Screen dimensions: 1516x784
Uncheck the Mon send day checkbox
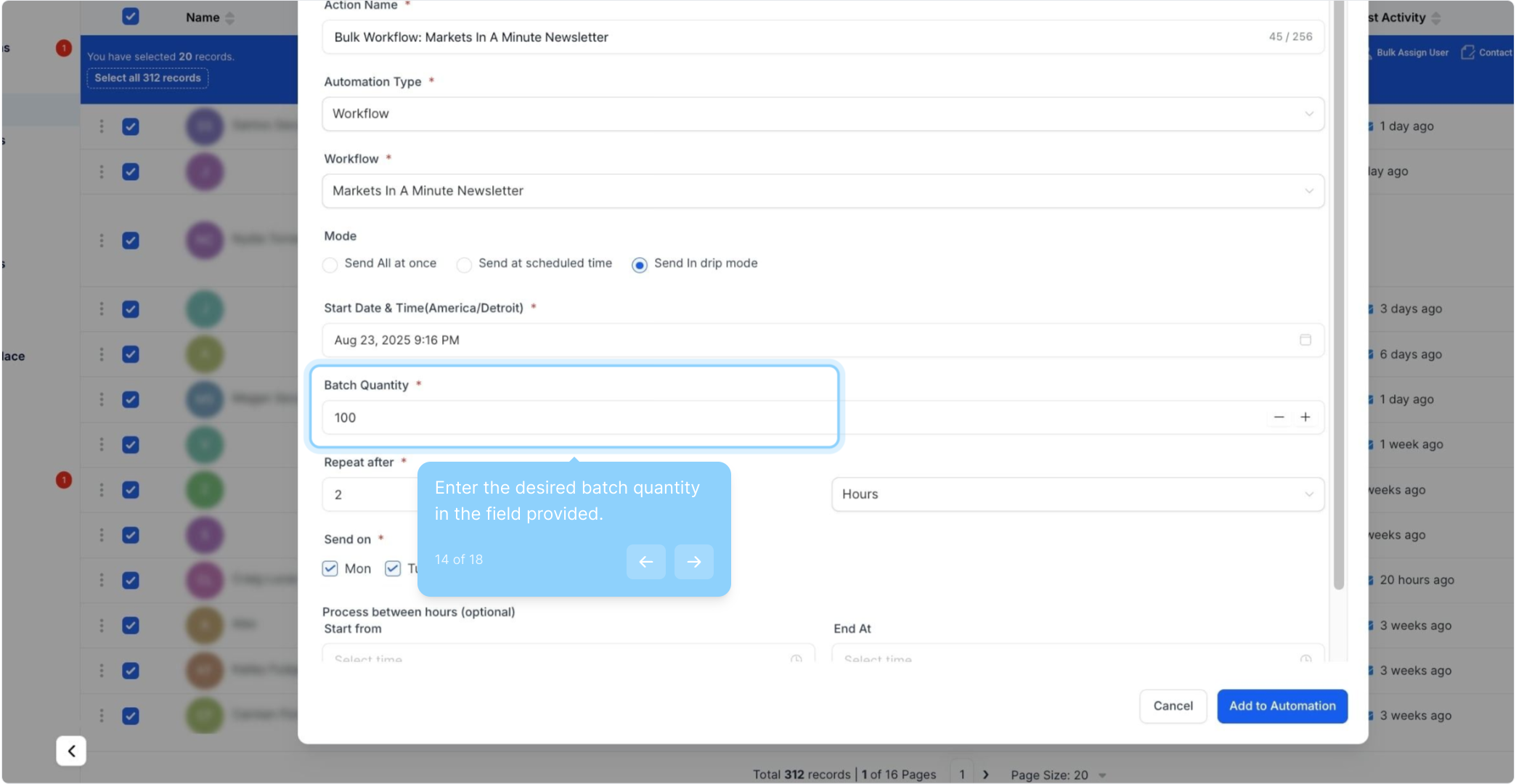pos(330,568)
